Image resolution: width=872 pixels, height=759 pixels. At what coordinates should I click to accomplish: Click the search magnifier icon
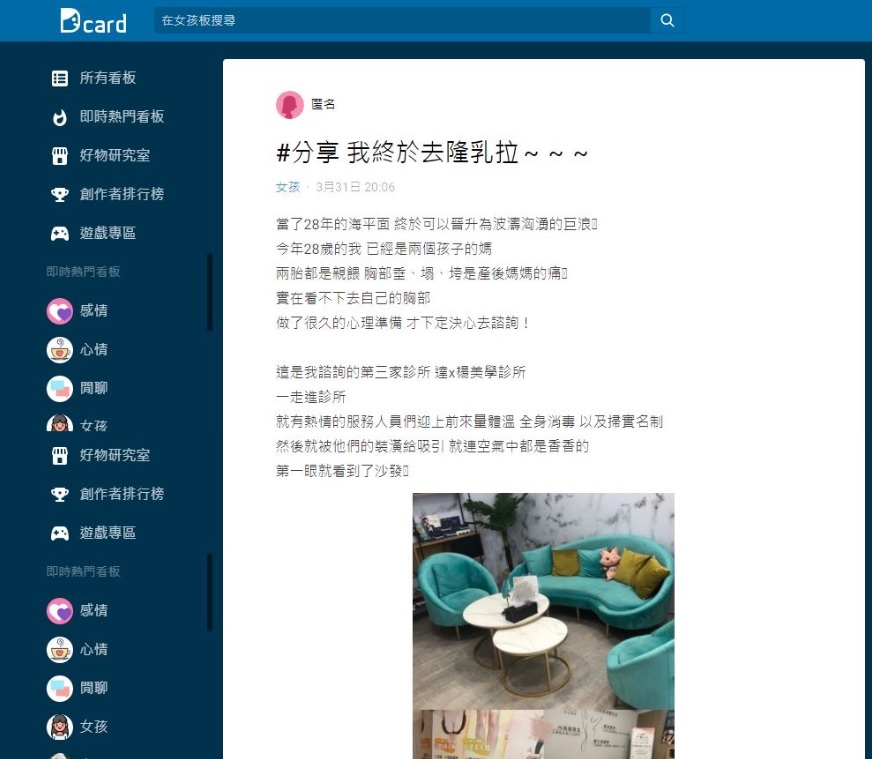[667, 21]
